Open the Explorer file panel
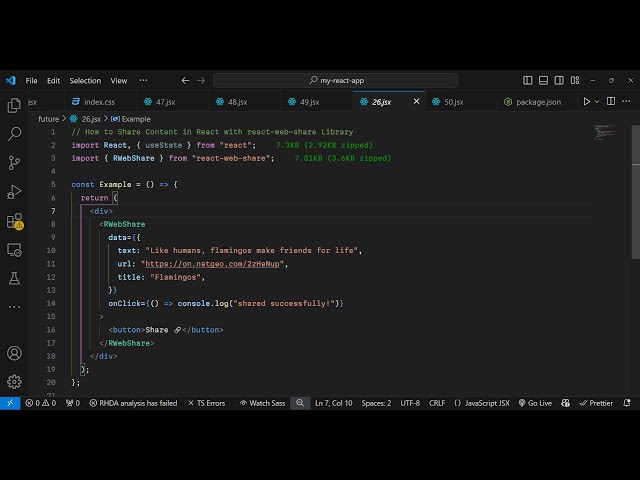Viewport: 640px width, 480px height. tap(14, 105)
